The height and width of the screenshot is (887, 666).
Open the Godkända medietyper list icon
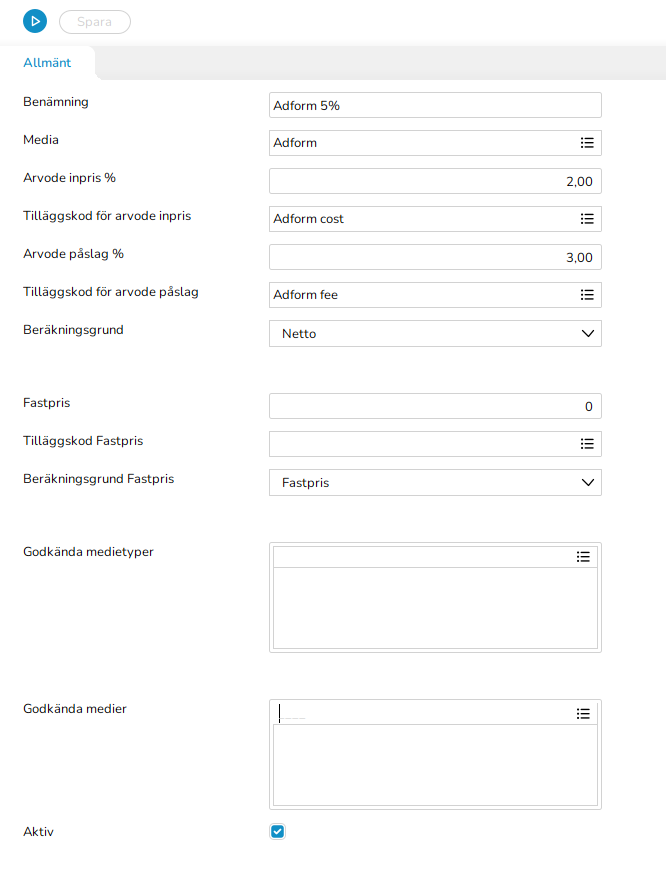click(x=583, y=557)
